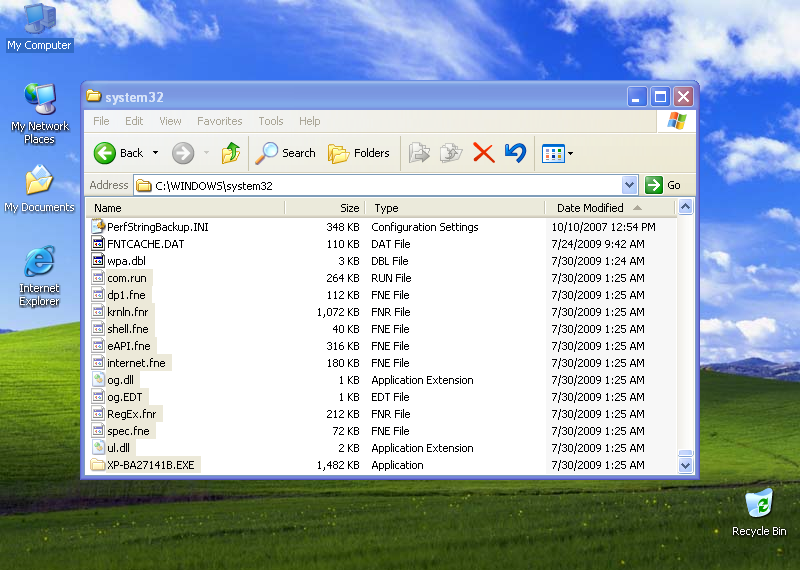Select the com.run file icon
The width and height of the screenshot is (800, 570).
[98, 278]
